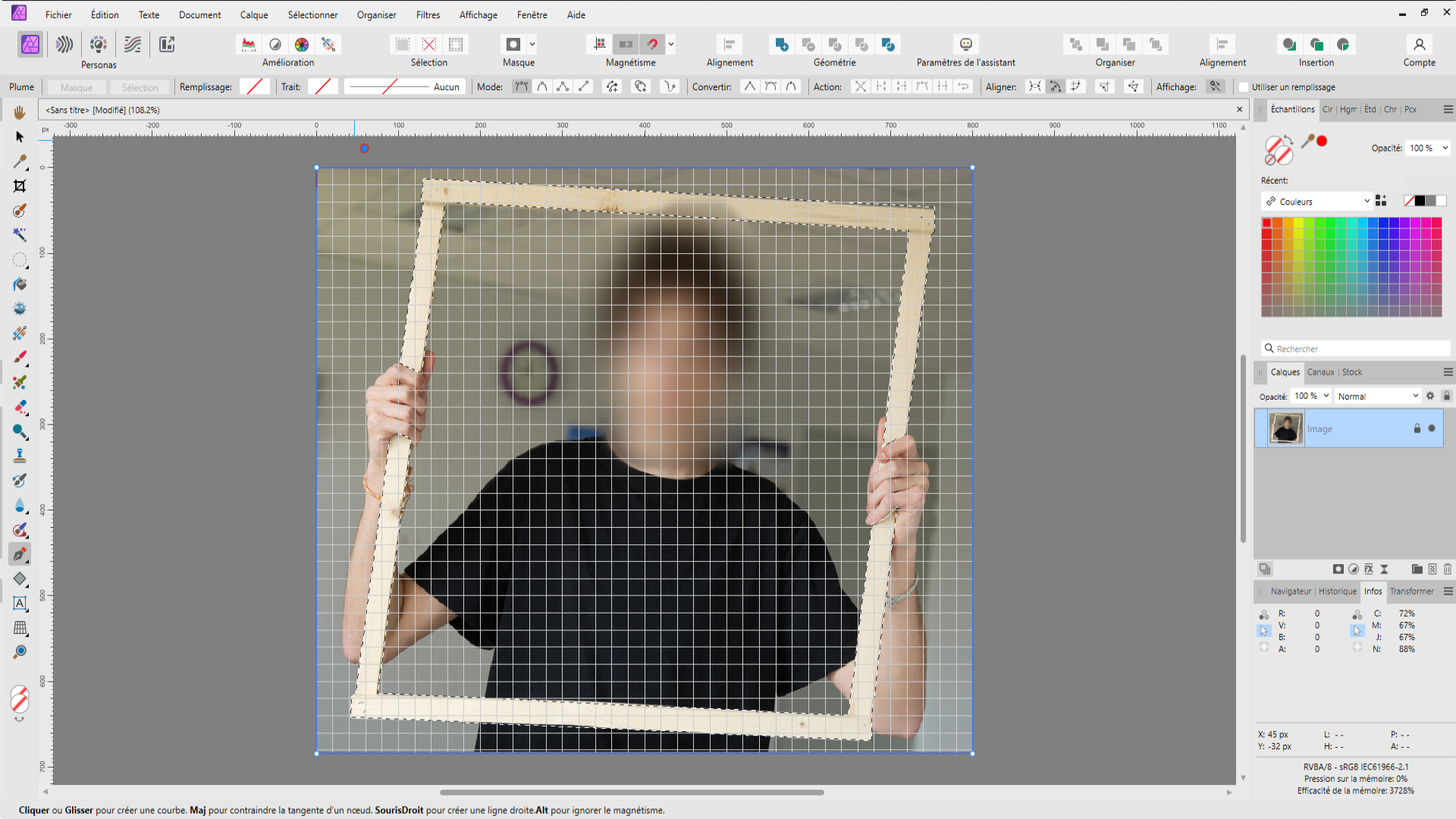Image resolution: width=1456 pixels, height=819 pixels.
Task: Open the swatches Opacité 100% dropdown
Action: point(1445,149)
